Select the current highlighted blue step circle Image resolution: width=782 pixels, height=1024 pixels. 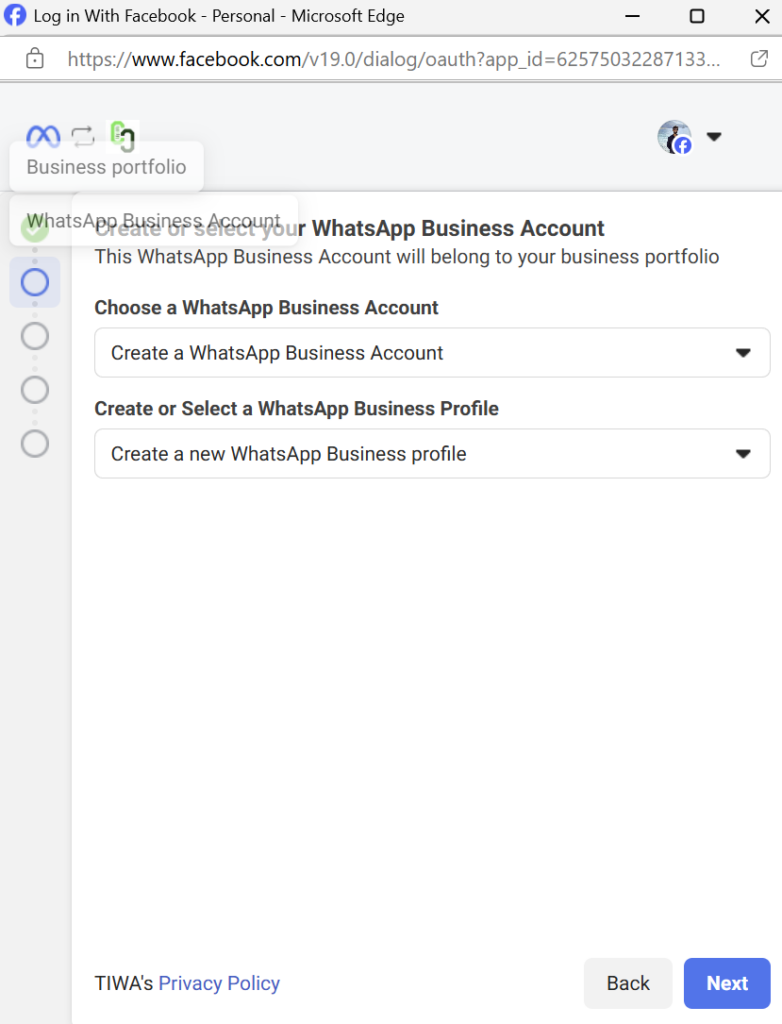click(x=35, y=282)
